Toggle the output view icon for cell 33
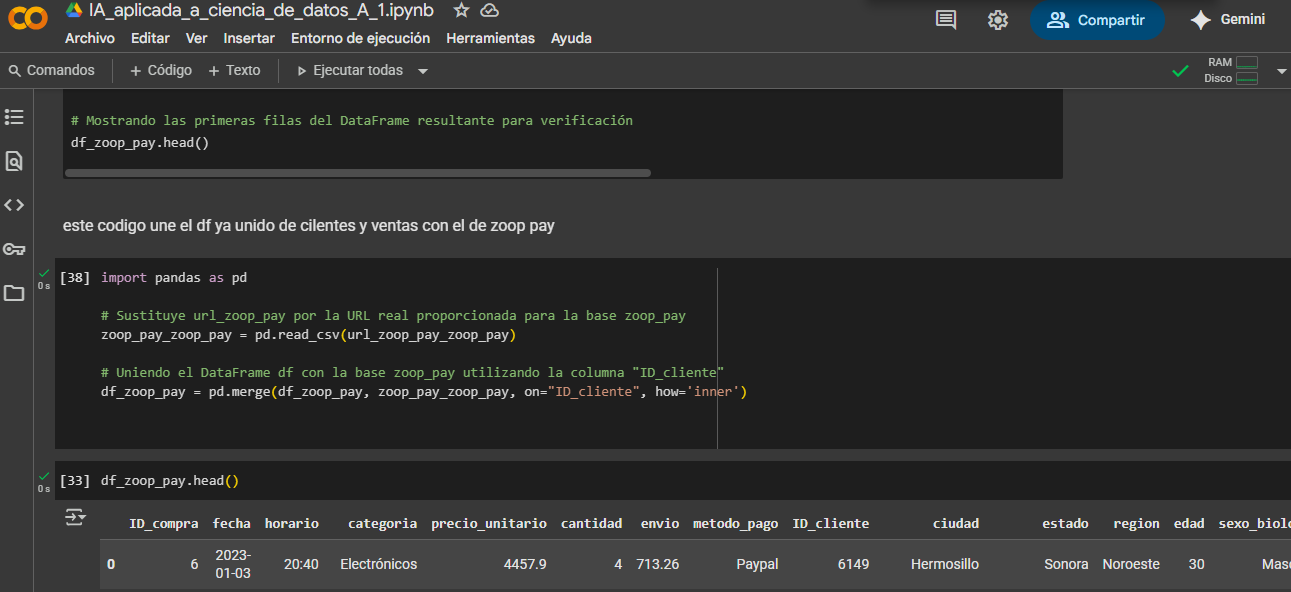1291x592 pixels. [76, 517]
